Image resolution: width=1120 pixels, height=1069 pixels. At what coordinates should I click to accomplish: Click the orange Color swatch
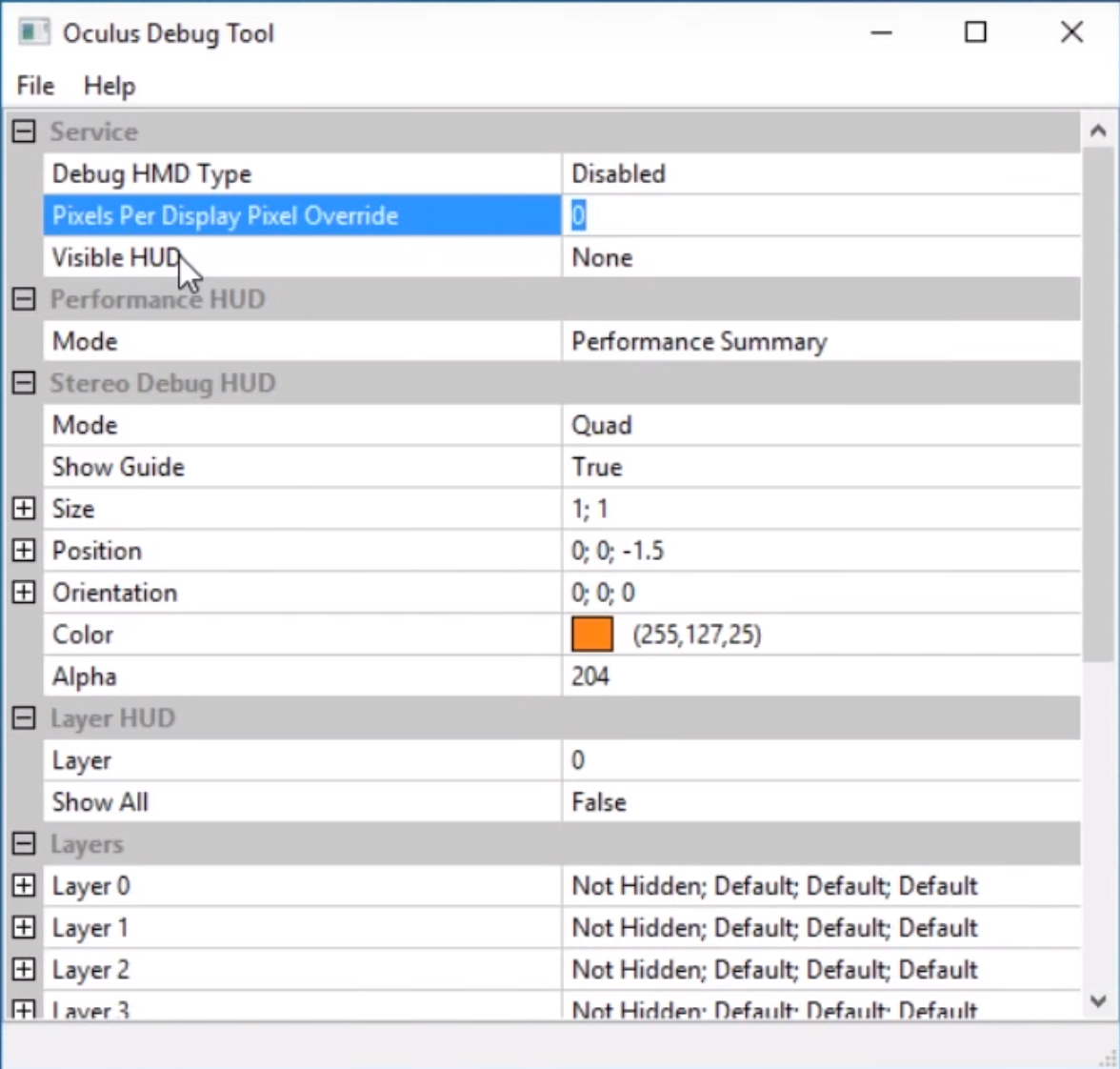click(592, 635)
